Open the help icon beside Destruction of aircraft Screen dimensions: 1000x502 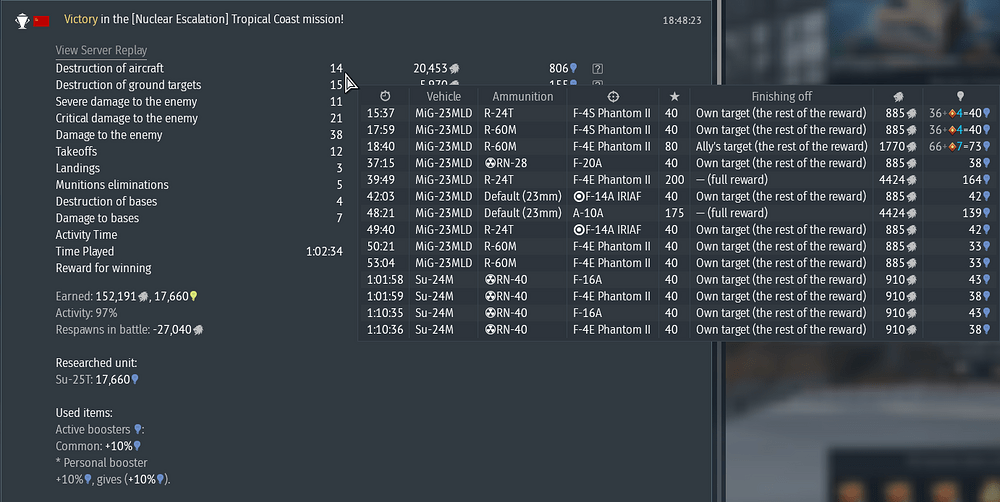(597, 69)
